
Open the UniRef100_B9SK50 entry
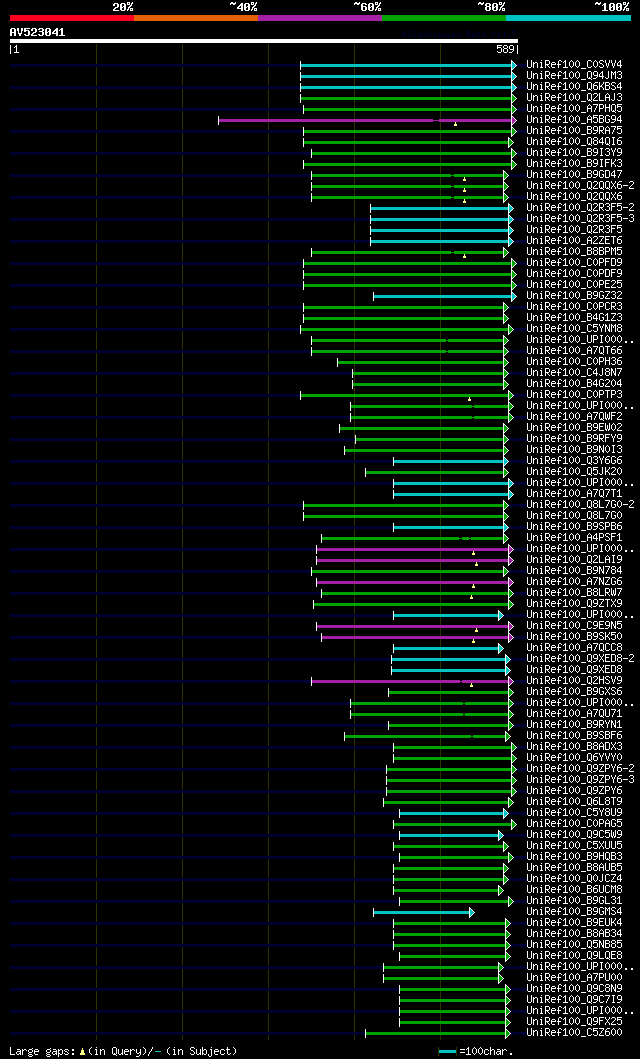coord(575,637)
